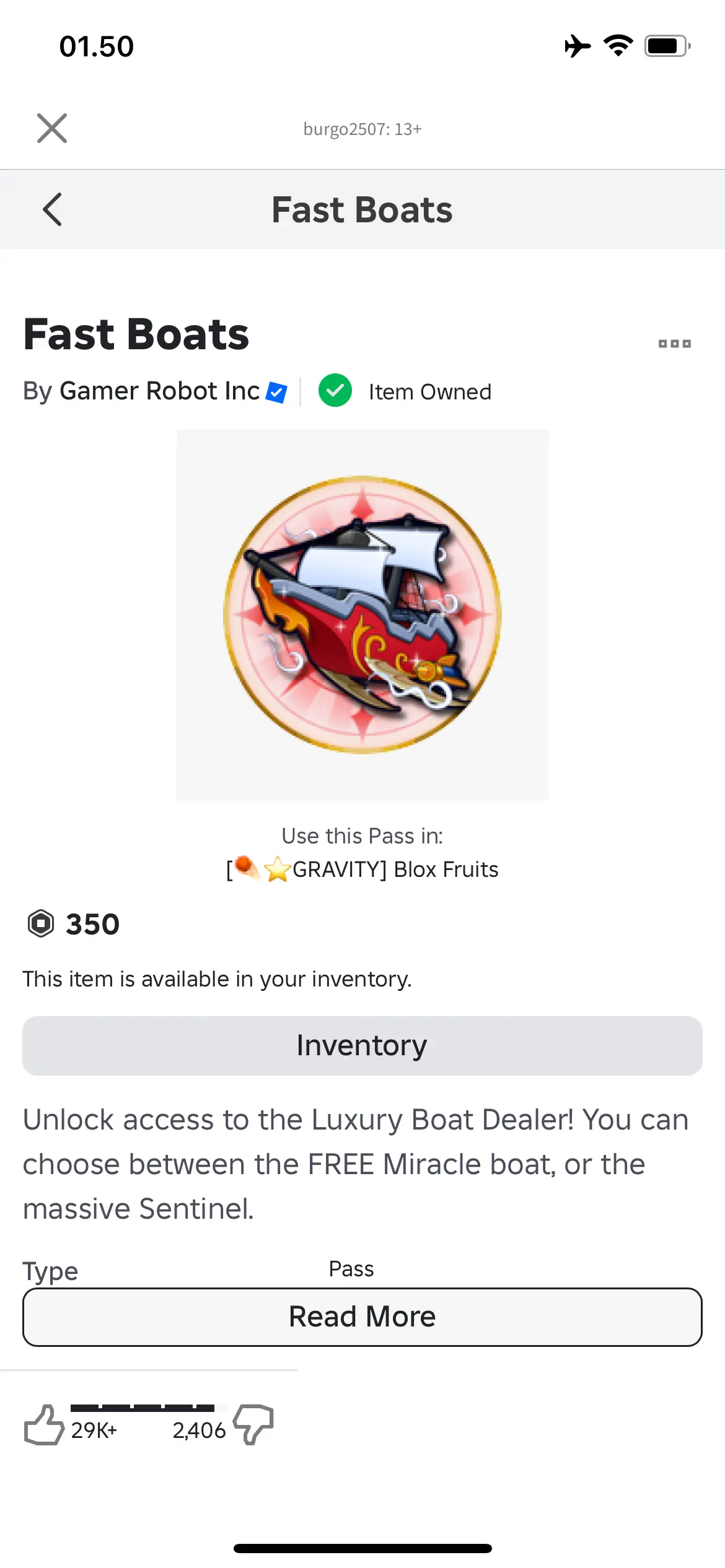
Task: Open Inventory with the gray button
Action: [x=362, y=1045]
